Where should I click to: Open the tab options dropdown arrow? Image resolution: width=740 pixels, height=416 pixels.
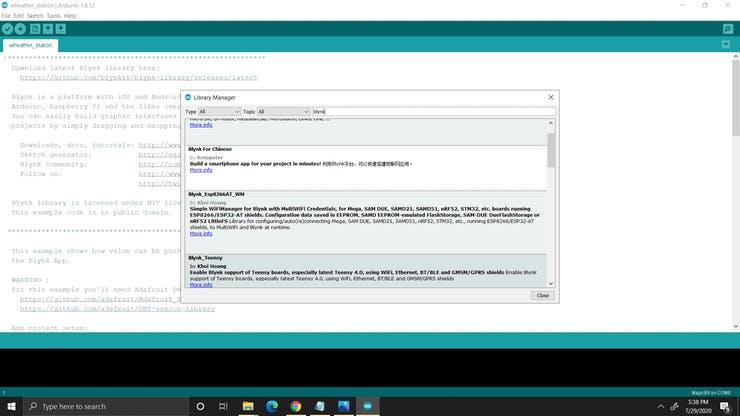[726, 44]
